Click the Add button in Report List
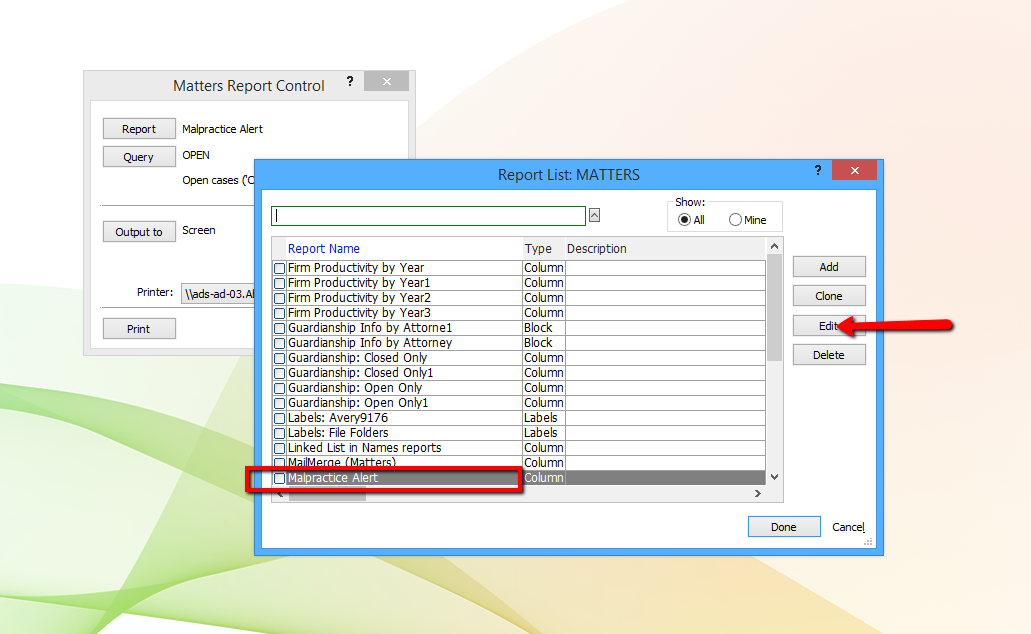Image resolution: width=1031 pixels, height=634 pixels. pos(828,267)
